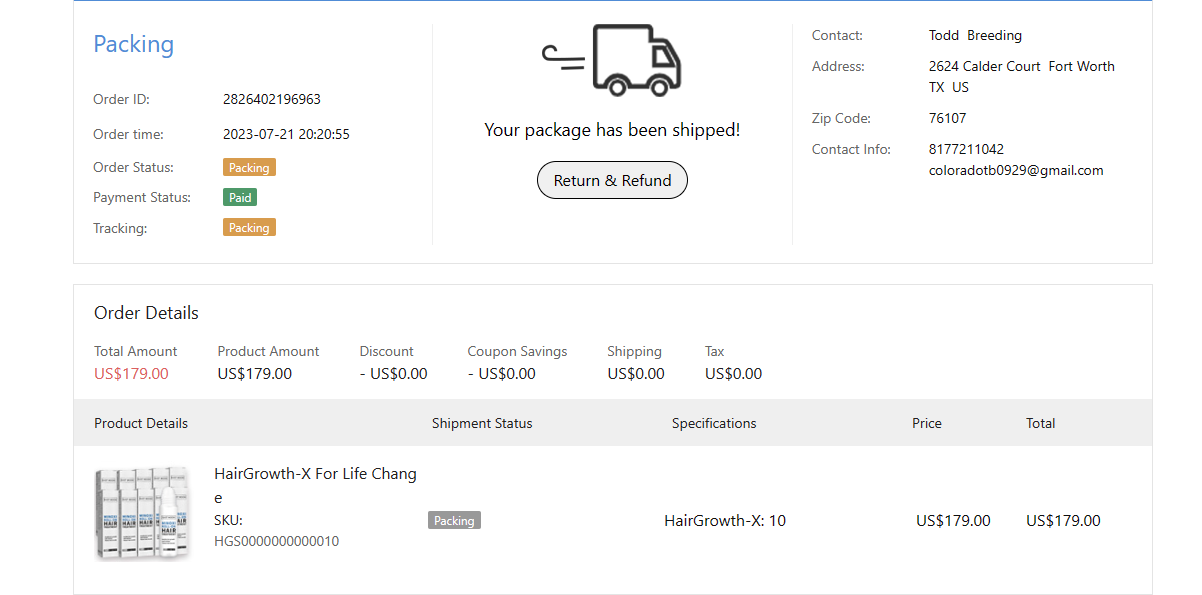1202x595 pixels.
Task: Click the order time 2023-07-21 20:20:55
Action: tap(286, 134)
